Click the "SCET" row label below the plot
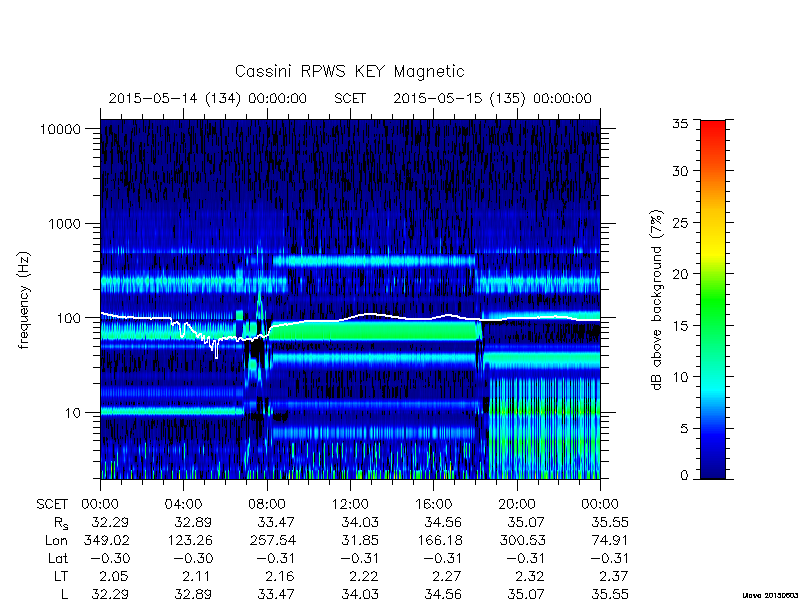The height and width of the screenshot is (600, 800). tap(52, 504)
